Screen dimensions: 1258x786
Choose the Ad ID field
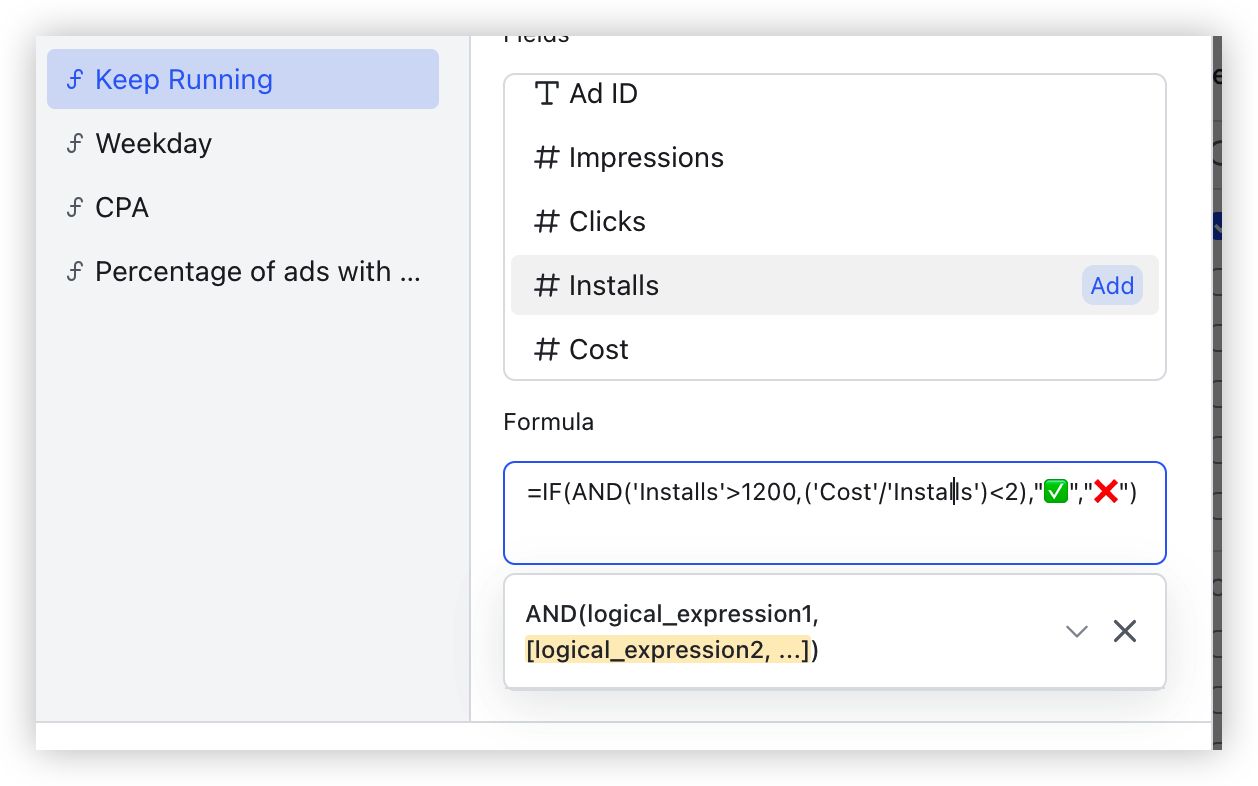(x=603, y=94)
